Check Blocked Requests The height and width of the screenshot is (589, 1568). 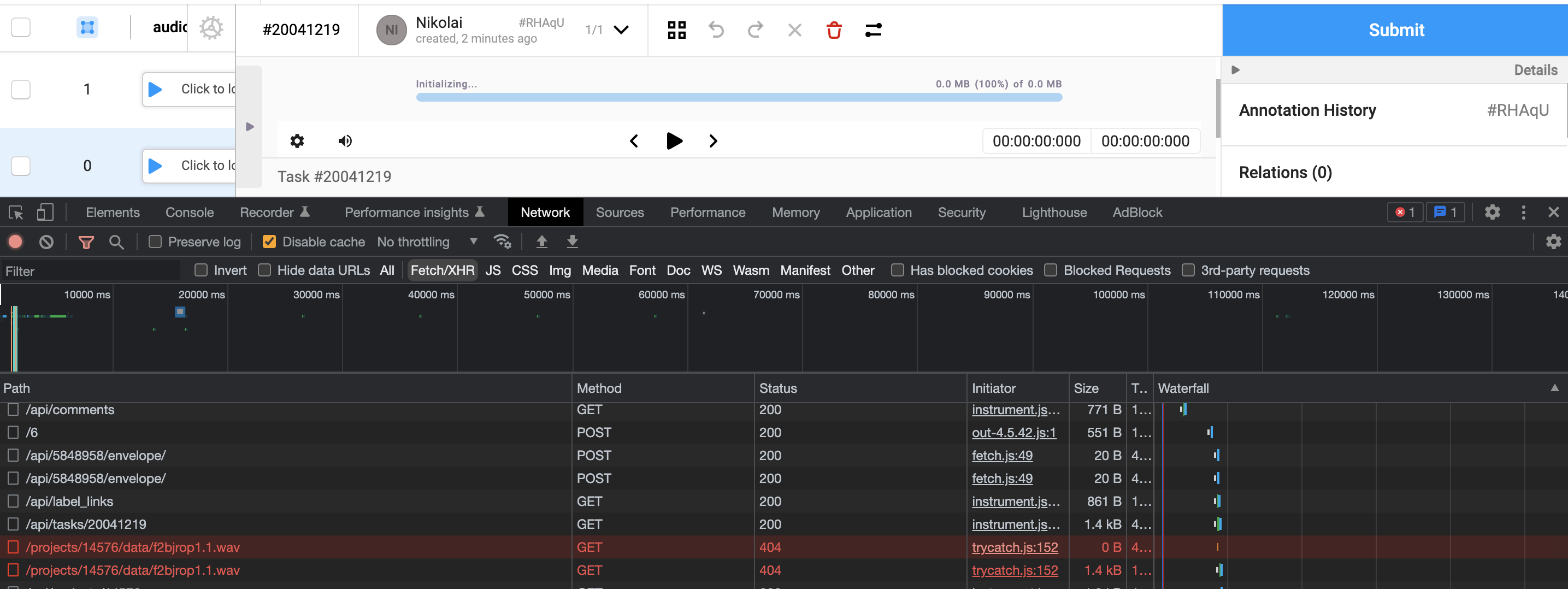(x=1051, y=270)
